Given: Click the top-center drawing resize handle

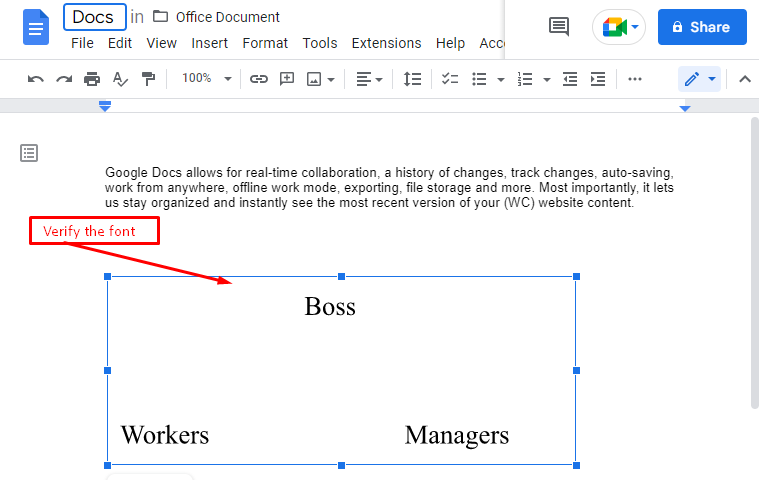Looking at the screenshot, I should coord(341,276).
